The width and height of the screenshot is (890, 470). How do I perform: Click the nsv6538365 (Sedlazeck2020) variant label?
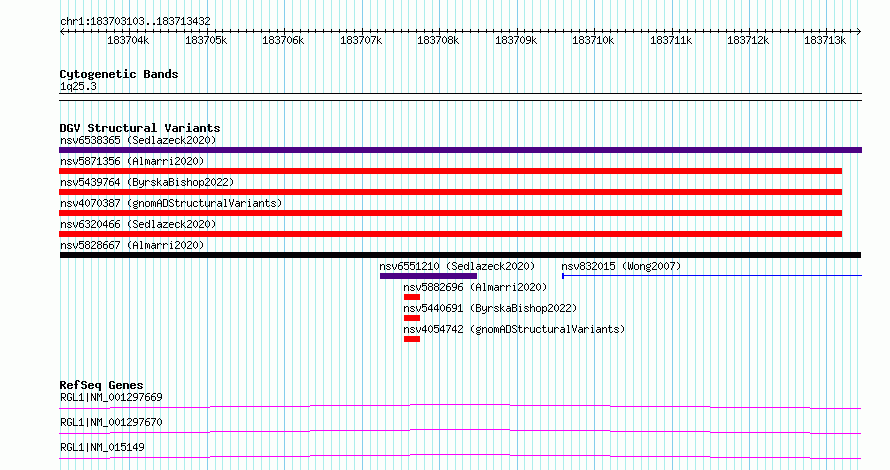click(x=138, y=140)
